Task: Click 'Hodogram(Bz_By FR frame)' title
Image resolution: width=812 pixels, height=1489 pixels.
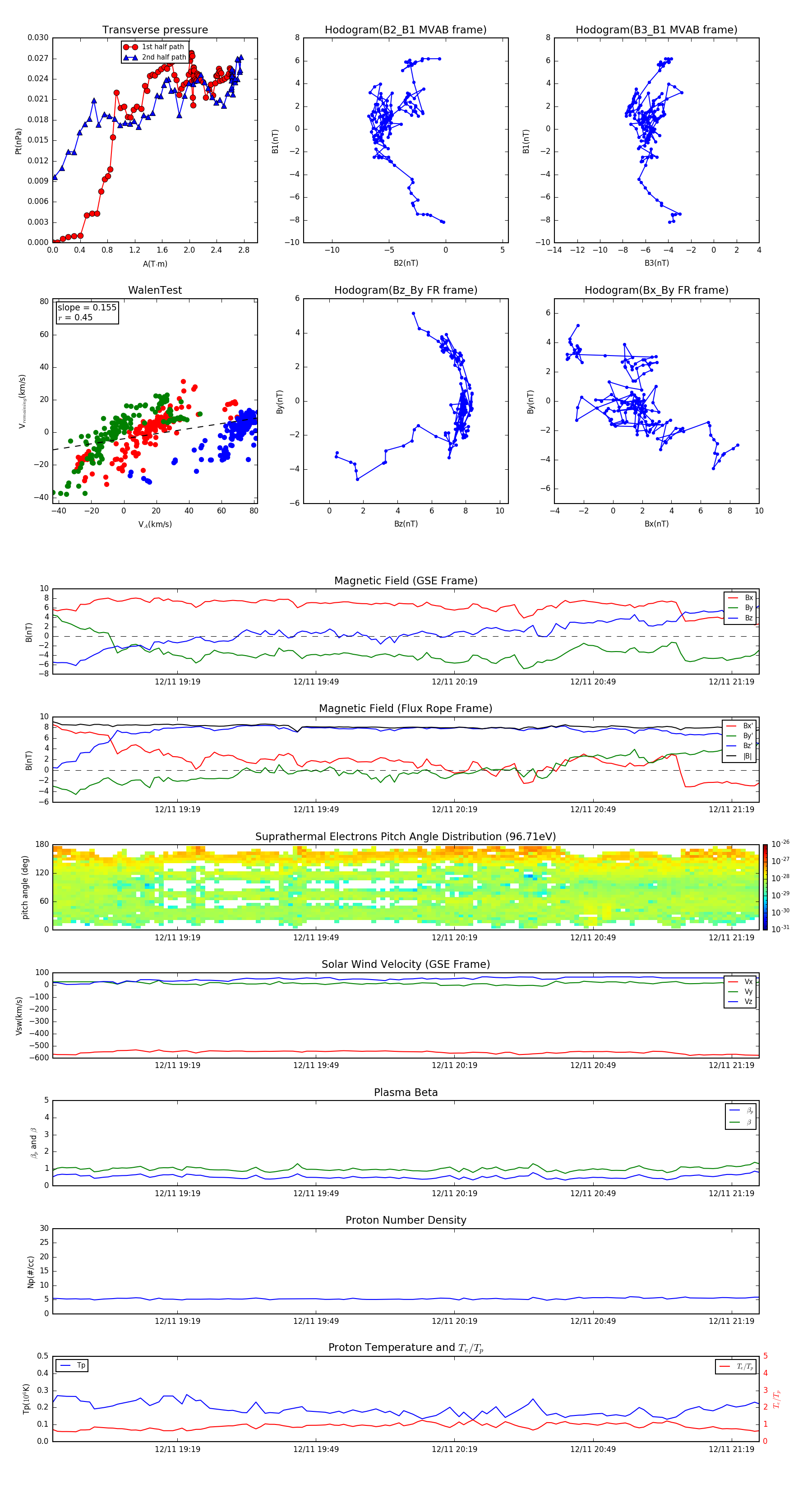Action: click(406, 290)
